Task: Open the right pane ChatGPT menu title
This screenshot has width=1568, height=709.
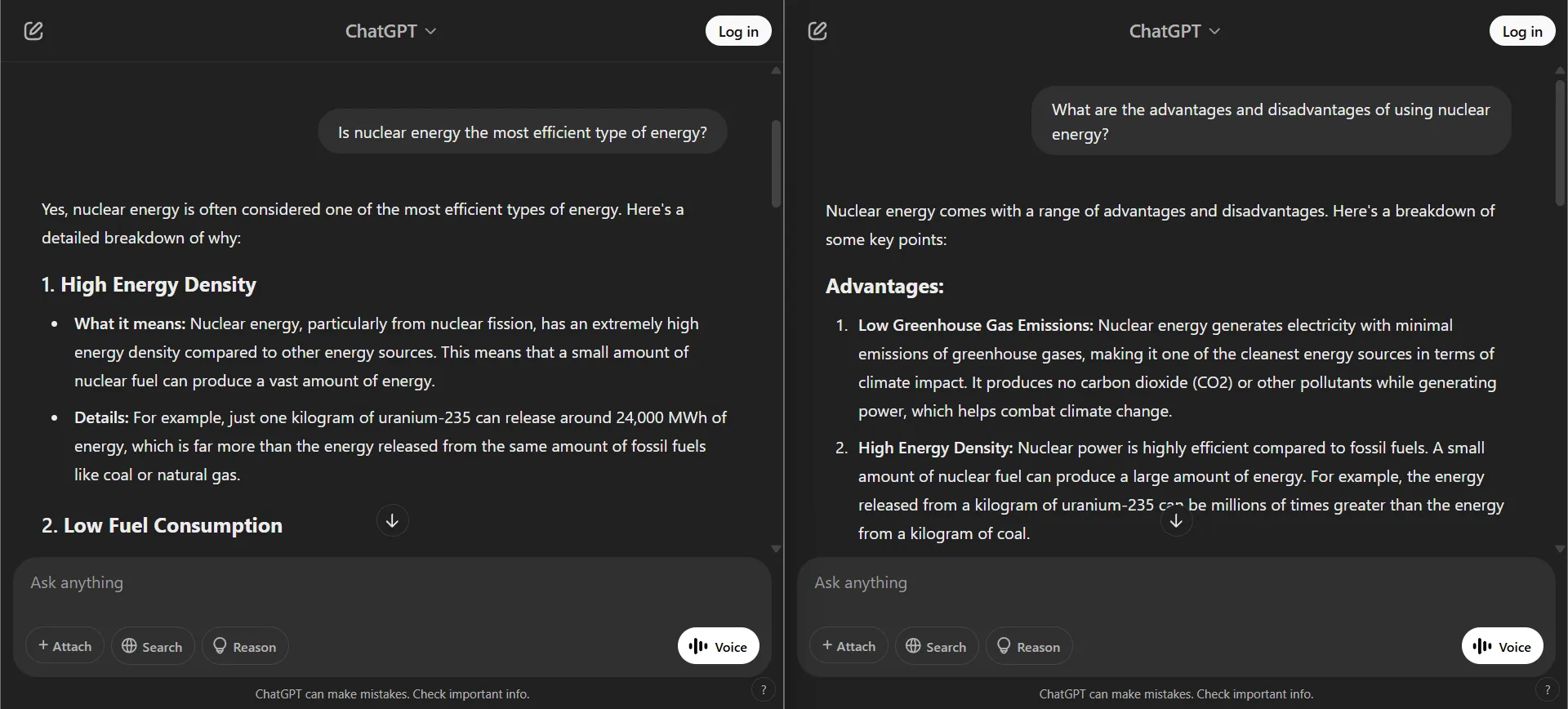Action: click(x=1166, y=30)
